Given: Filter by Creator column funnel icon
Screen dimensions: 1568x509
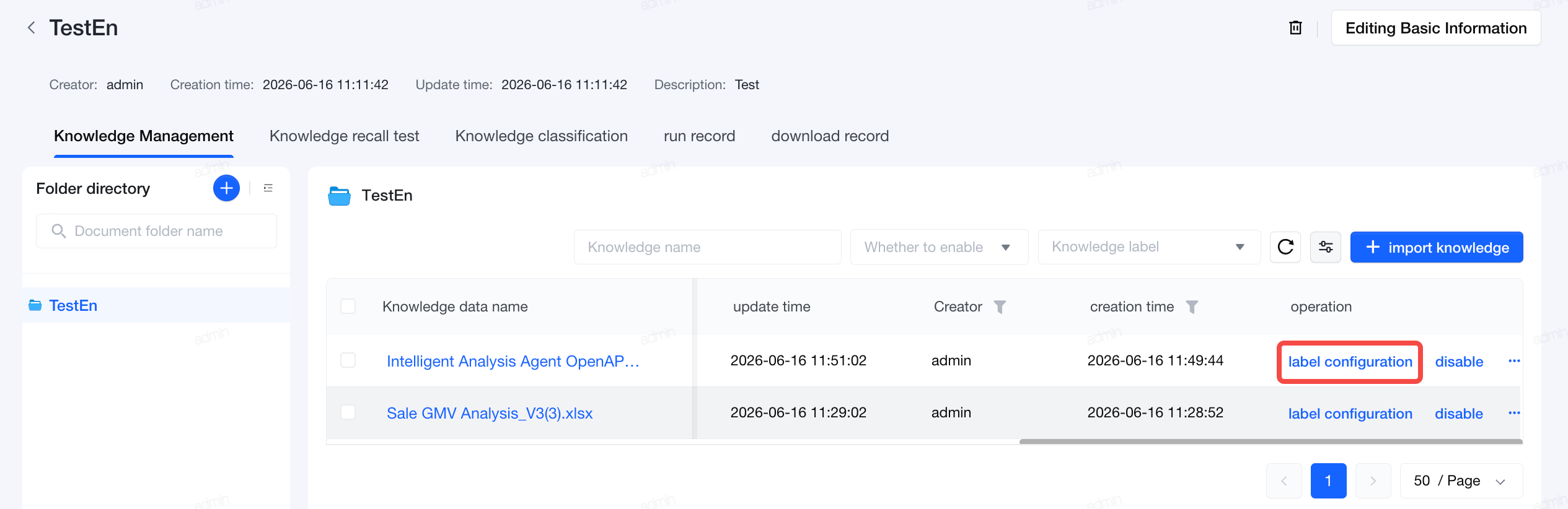Looking at the screenshot, I should (1000, 307).
